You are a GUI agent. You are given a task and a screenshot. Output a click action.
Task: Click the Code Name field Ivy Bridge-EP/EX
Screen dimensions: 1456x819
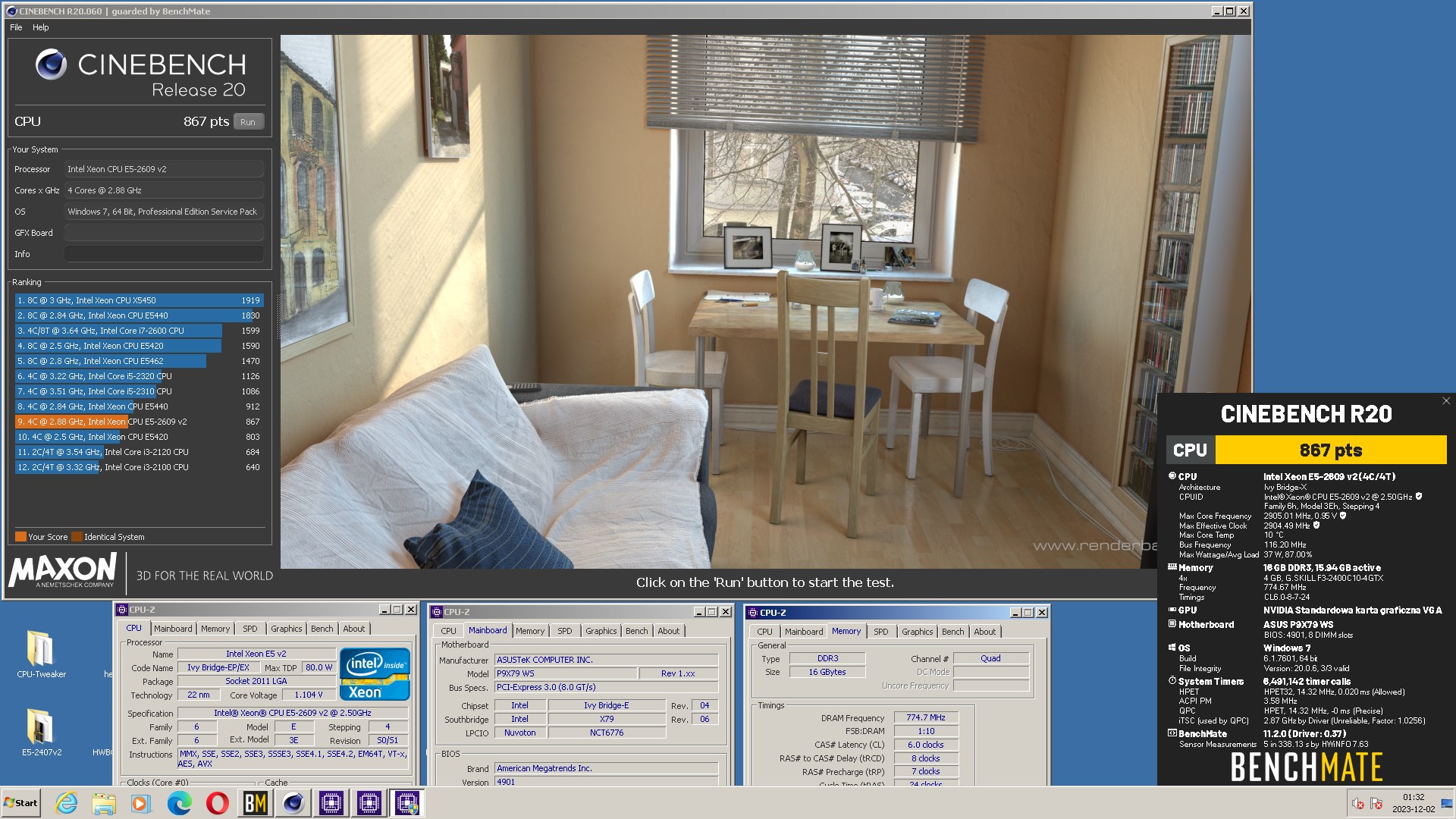tap(218, 668)
